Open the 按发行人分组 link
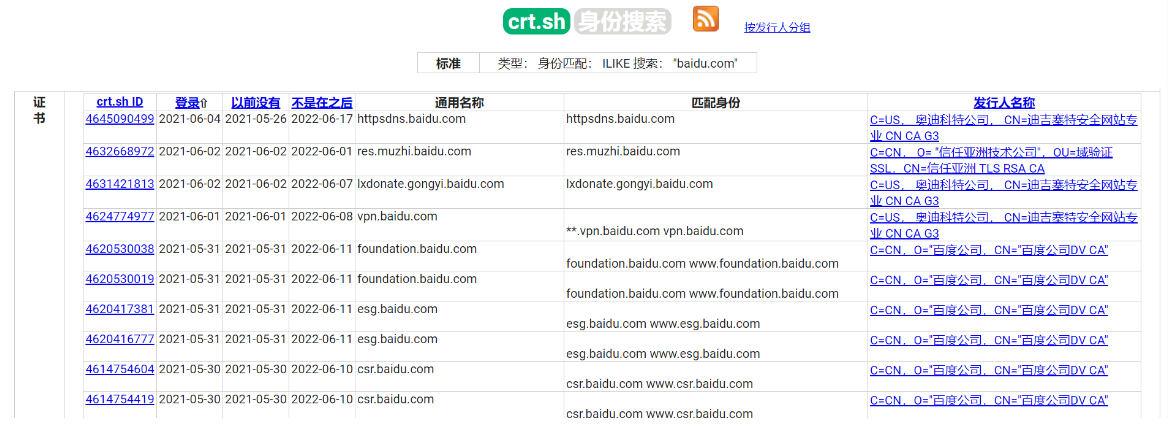 click(777, 28)
